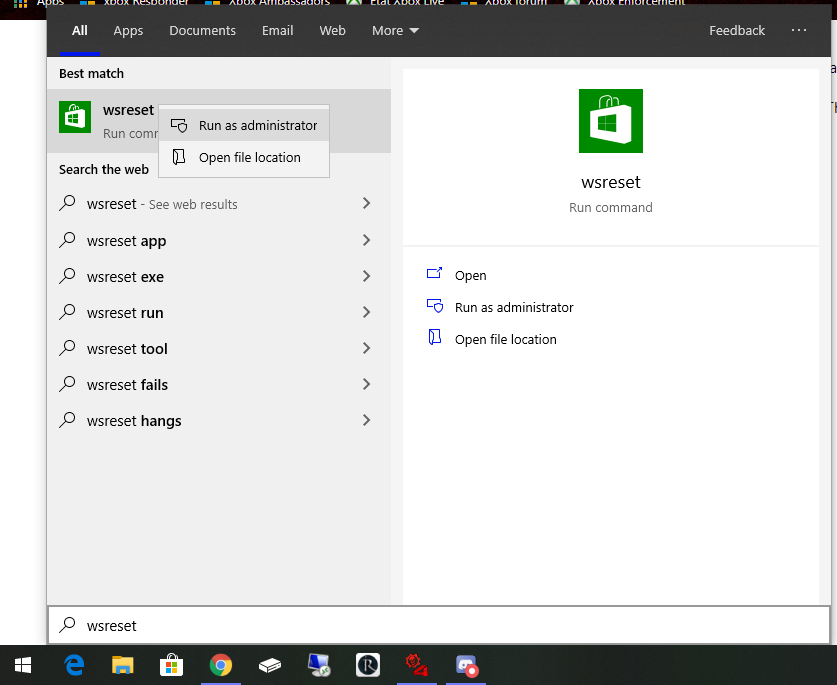
Task: Expand the 'wsreset - See web results' chevron
Action: point(366,203)
